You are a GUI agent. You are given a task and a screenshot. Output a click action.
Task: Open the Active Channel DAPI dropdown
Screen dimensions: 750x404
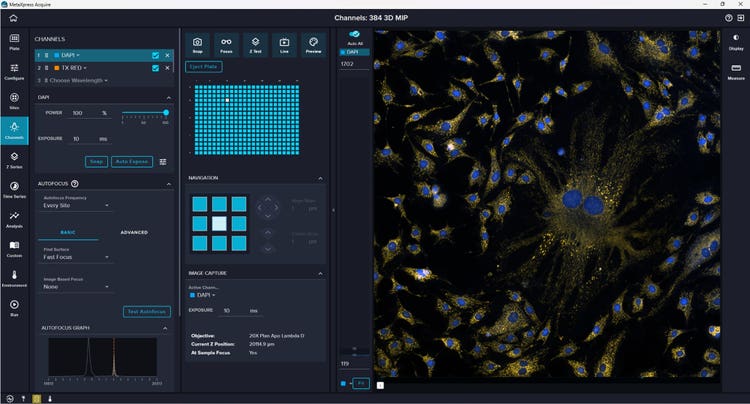coord(203,295)
